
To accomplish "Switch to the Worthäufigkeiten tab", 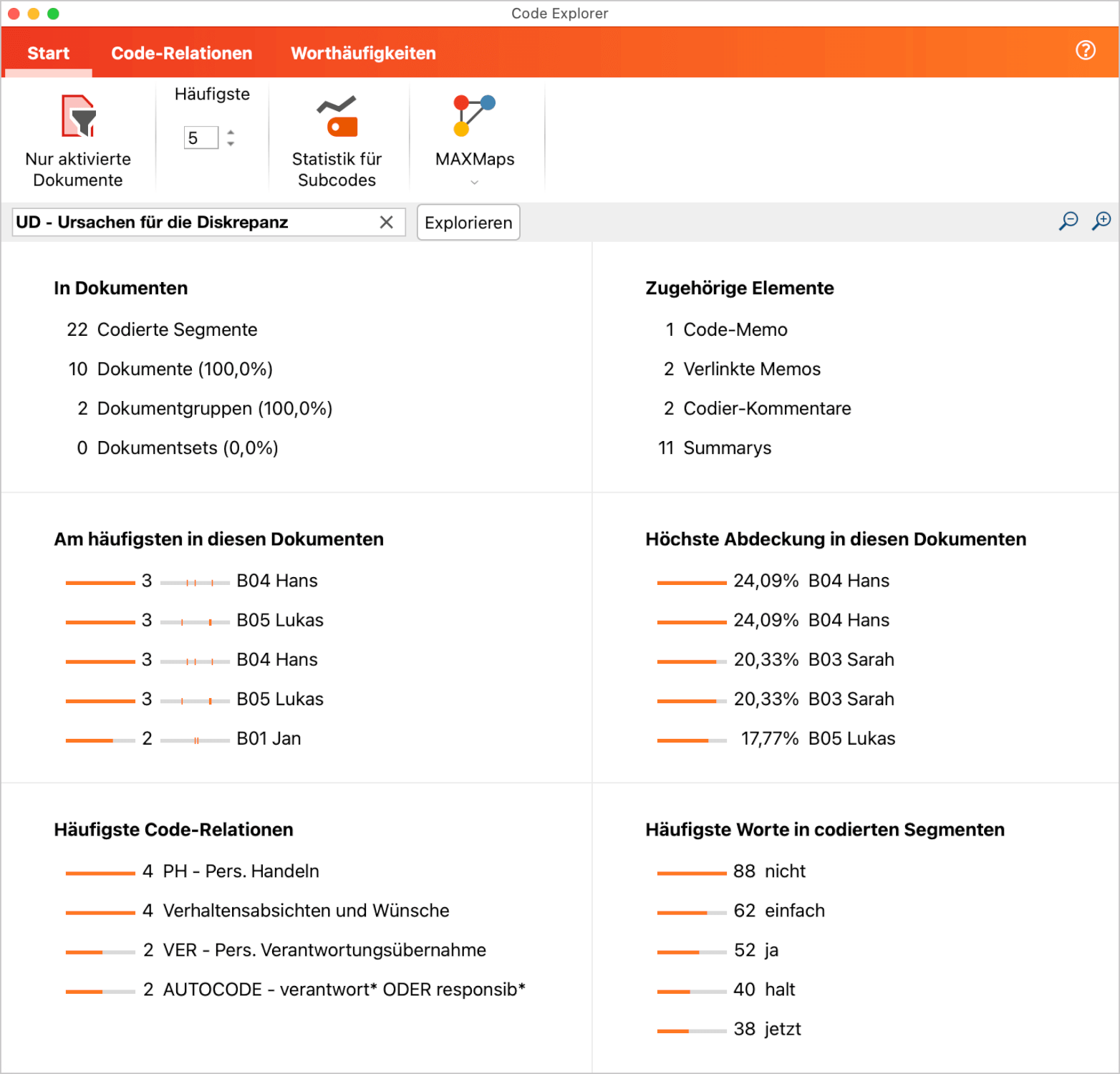I will (x=363, y=53).
